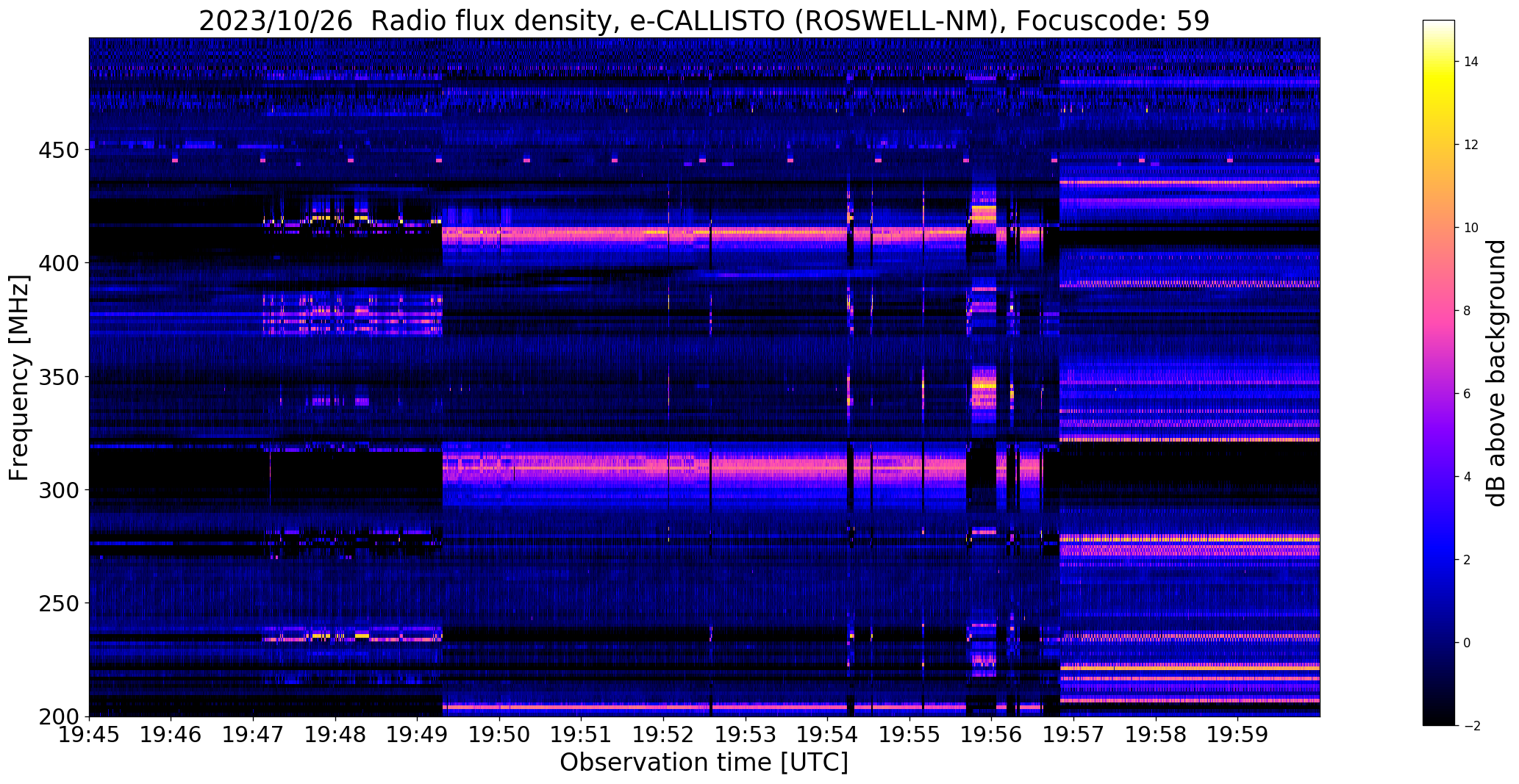
Task: Click the 450 frequency tick label
Action: click(x=58, y=150)
